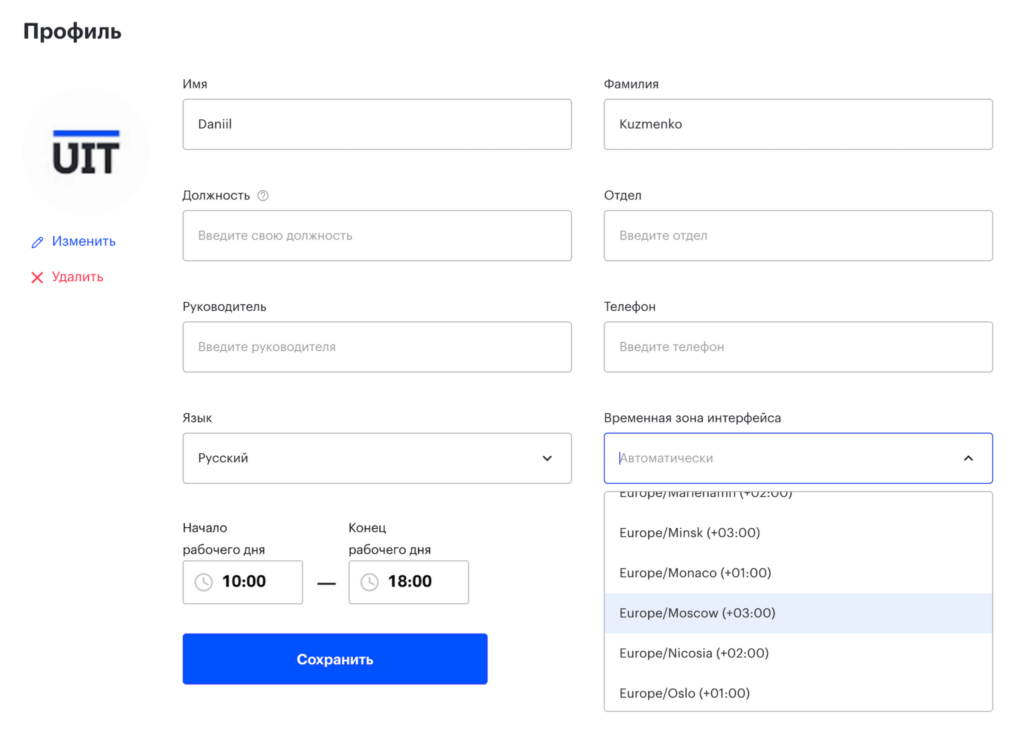Click the clock icon in end time field
The height and width of the screenshot is (744, 1024).
pyautogui.click(x=370, y=582)
